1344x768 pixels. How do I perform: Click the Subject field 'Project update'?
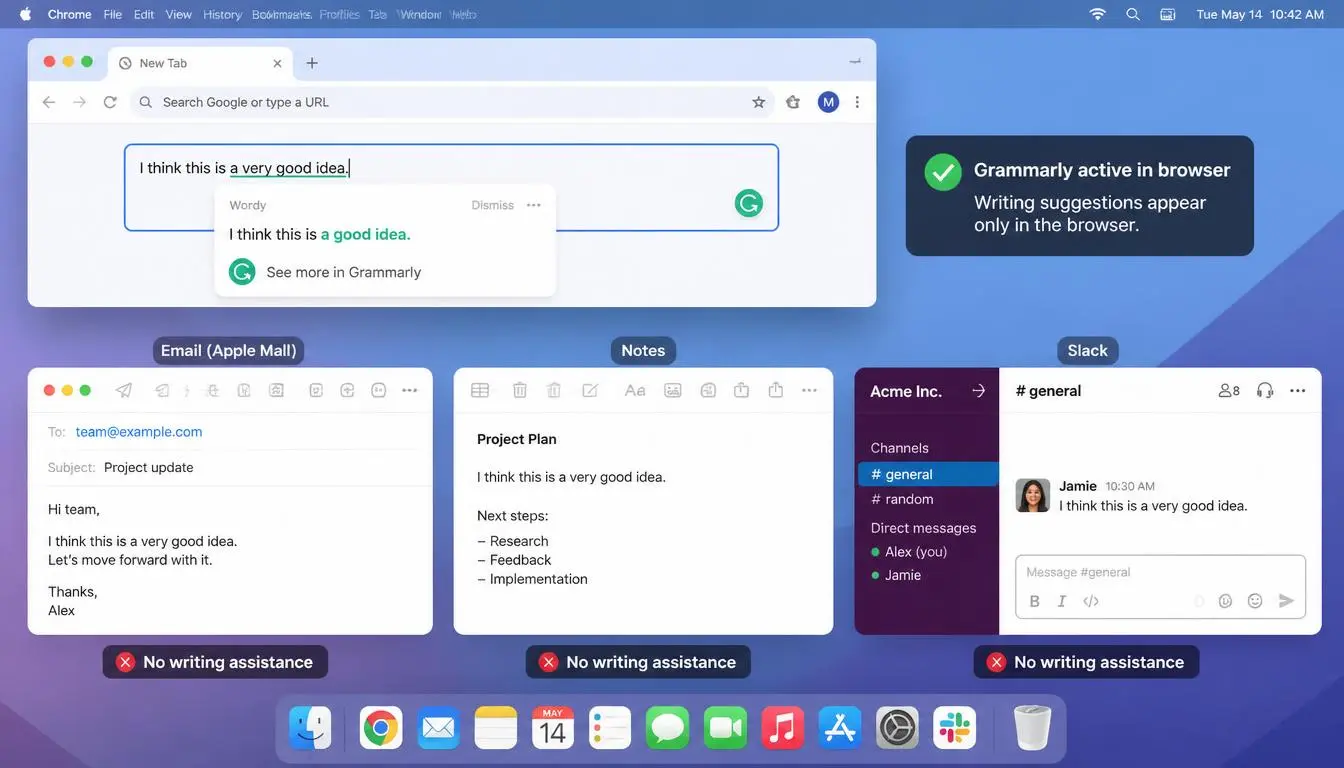point(149,467)
